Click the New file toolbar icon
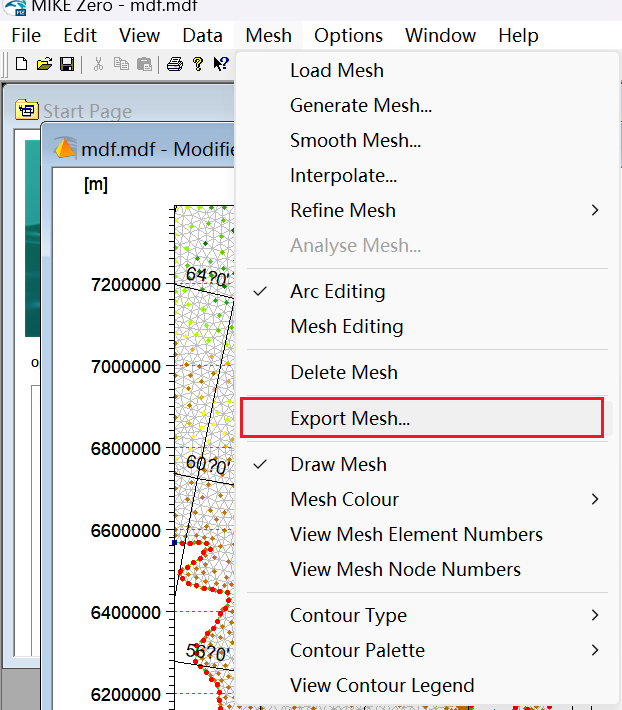Screen dimensions: 622x710 (21, 64)
